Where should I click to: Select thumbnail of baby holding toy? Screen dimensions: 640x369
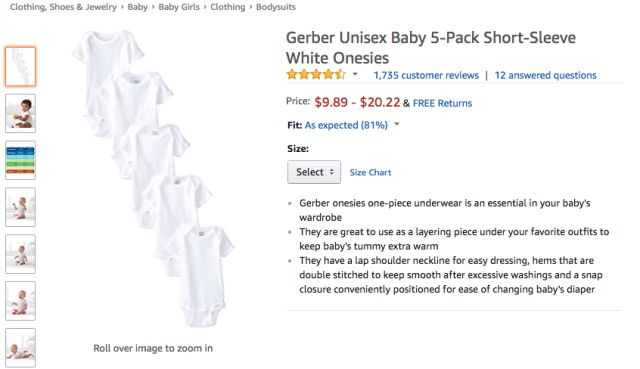click(x=20, y=113)
